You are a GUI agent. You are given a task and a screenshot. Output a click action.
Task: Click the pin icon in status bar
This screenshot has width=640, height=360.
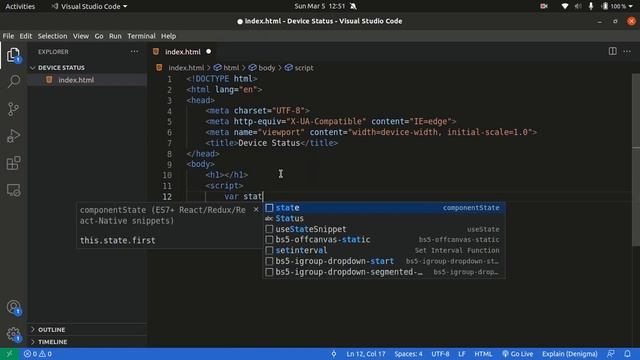[333, 354]
